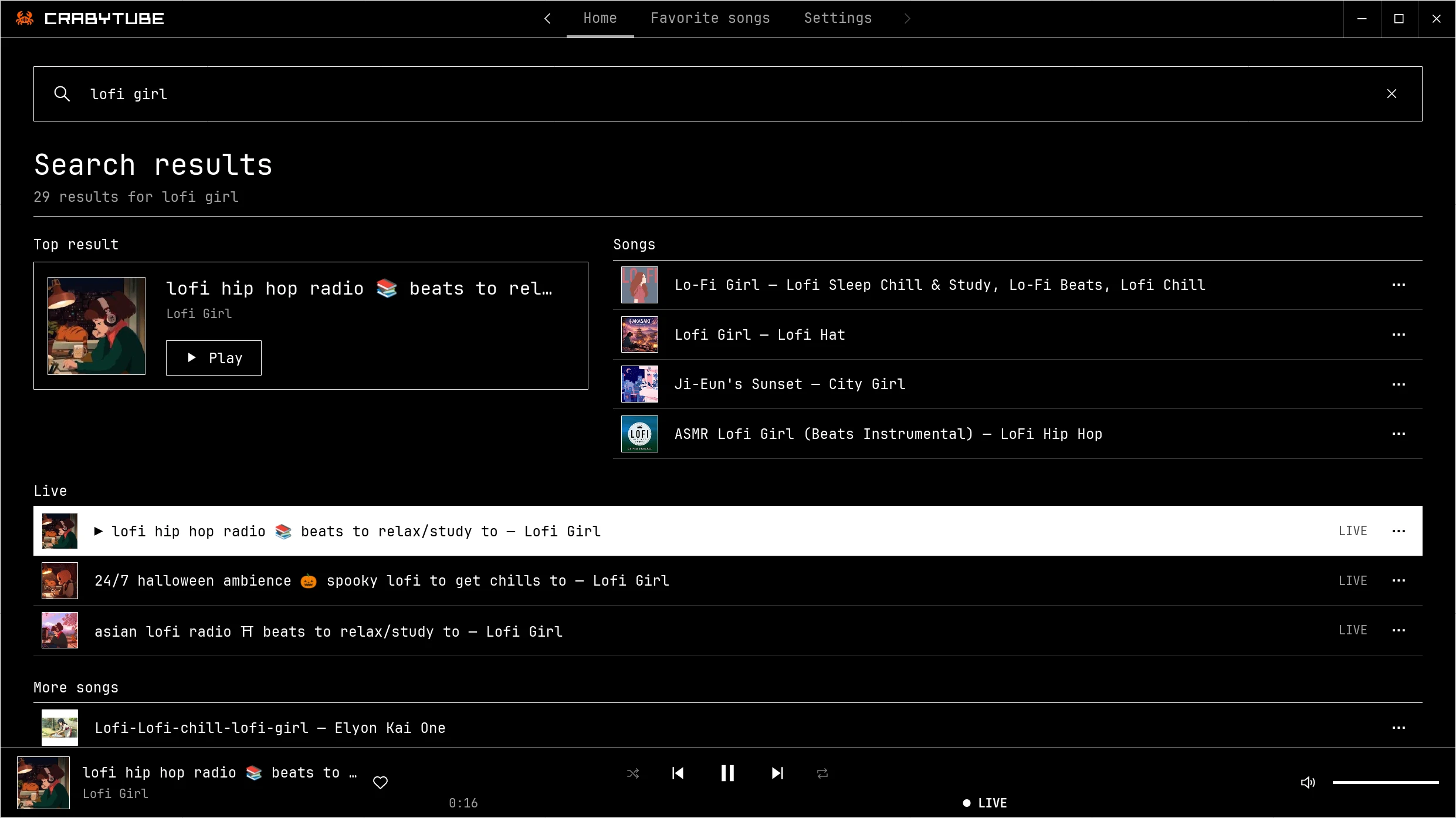Viewport: 1456px width, 818px height.
Task: Navigate forward using the right chevron
Action: (x=908, y=19)
